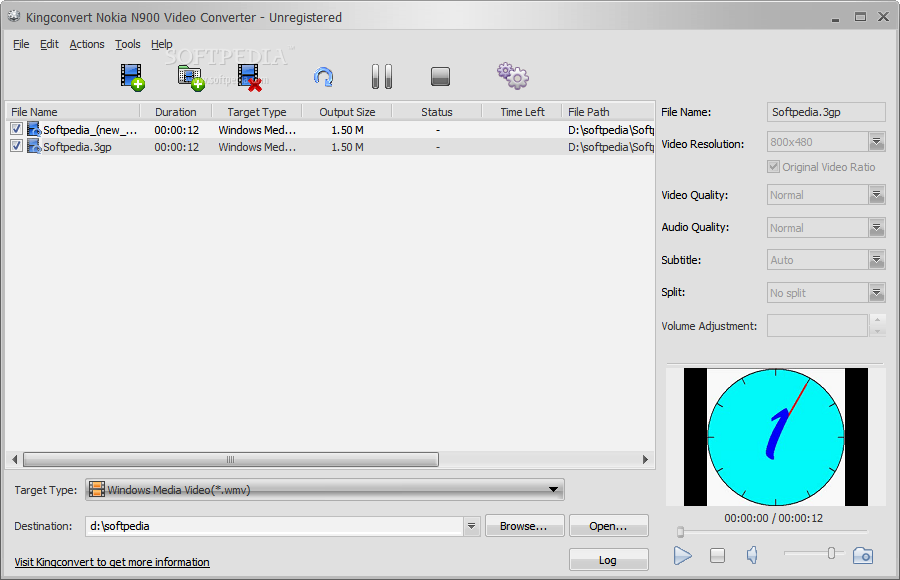Play the preview video
900x580 pixels.
coord(682,555)
